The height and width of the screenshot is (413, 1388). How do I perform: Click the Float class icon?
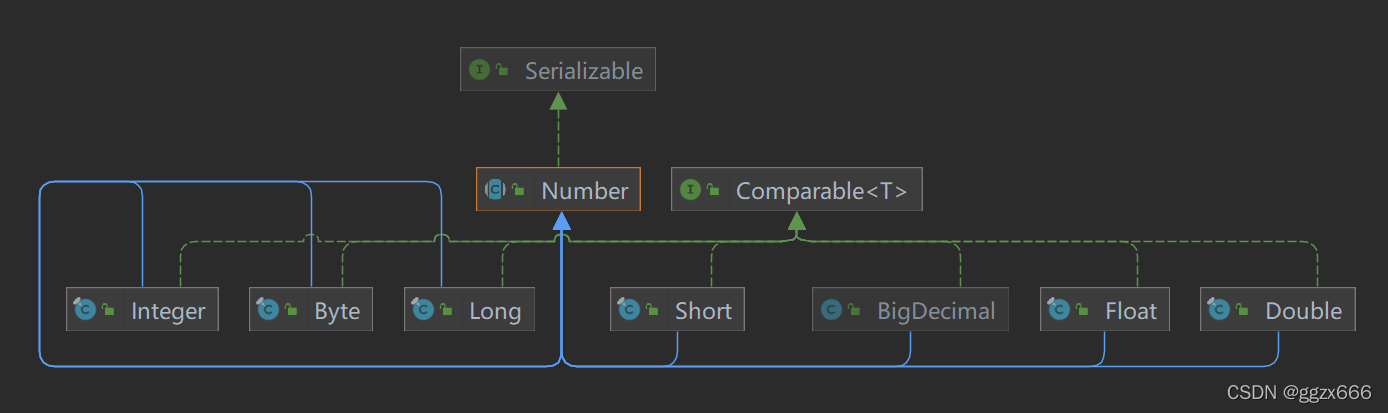1058,309
